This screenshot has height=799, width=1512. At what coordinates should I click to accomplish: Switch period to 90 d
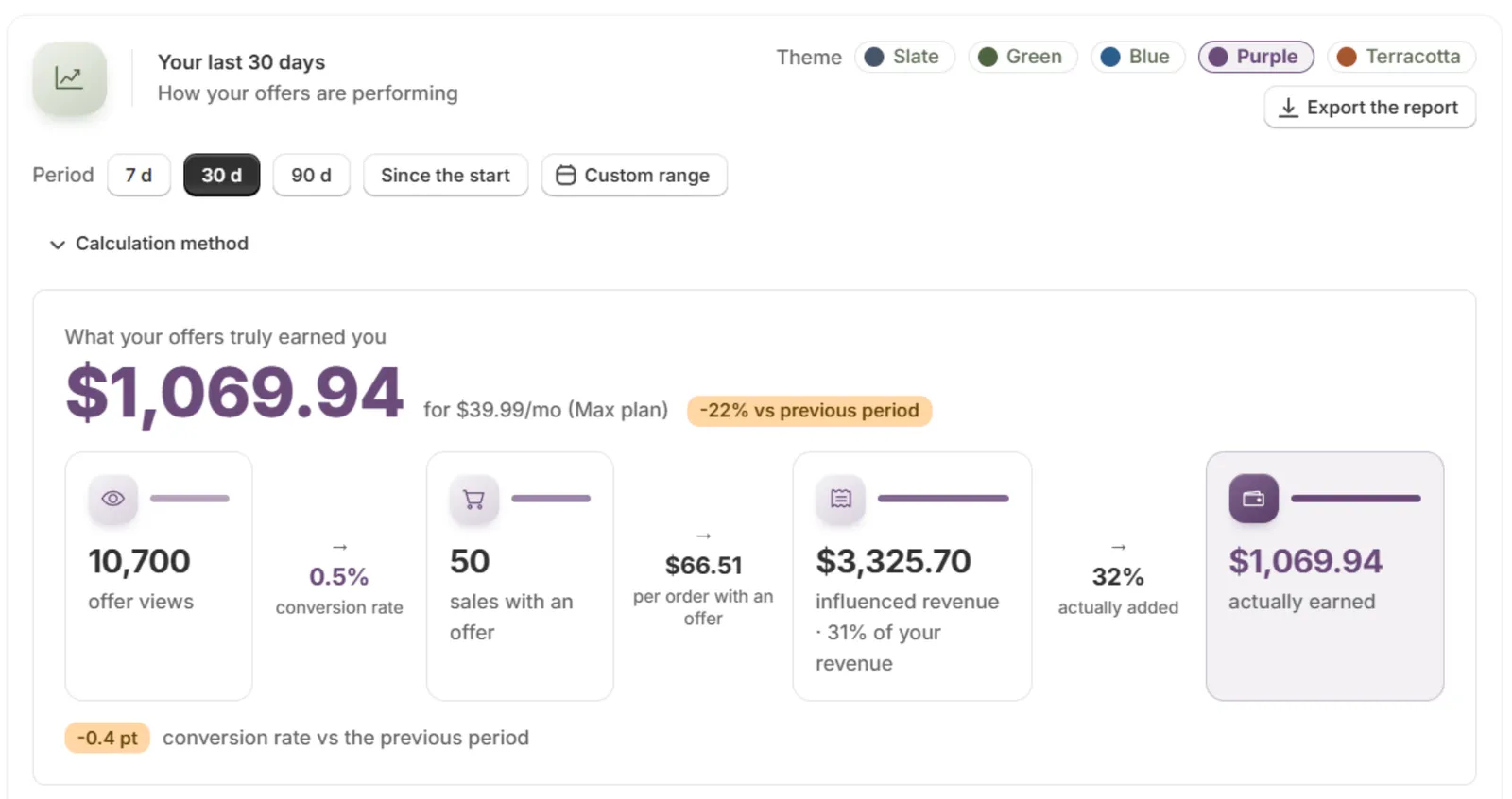pos(312,176)
